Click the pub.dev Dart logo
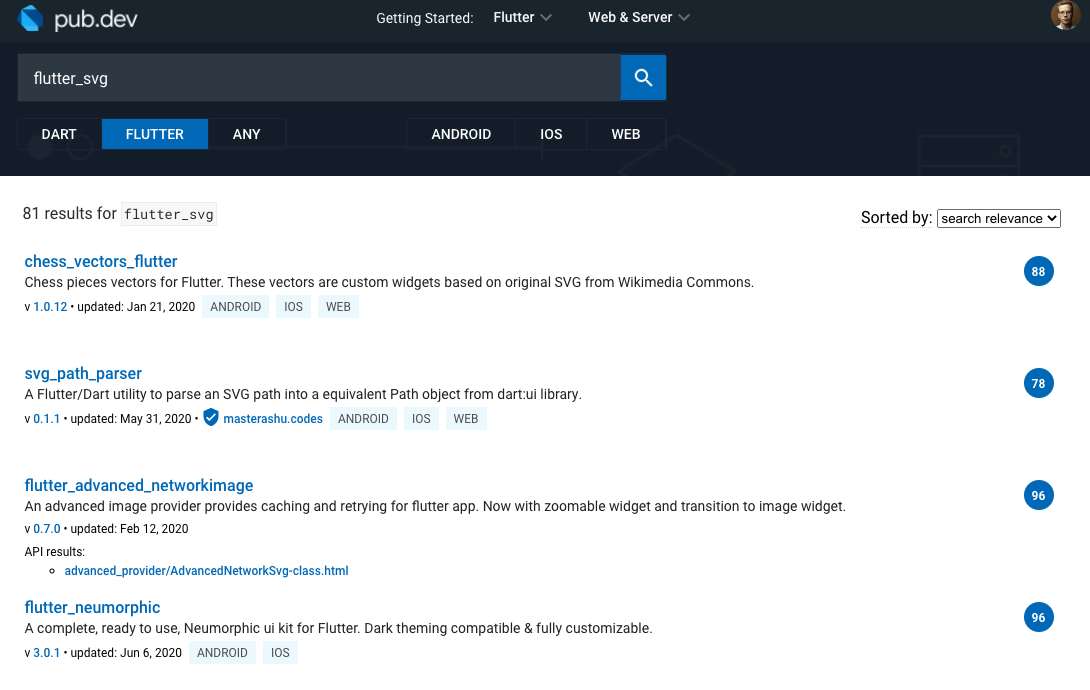1090x690 pixels. point(28,17)
